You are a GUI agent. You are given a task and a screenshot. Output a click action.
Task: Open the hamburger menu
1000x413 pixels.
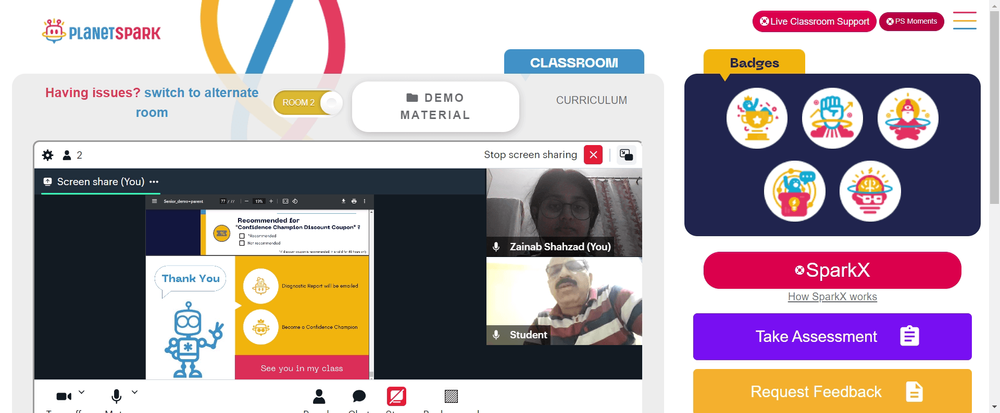click(x=965, y=20)
